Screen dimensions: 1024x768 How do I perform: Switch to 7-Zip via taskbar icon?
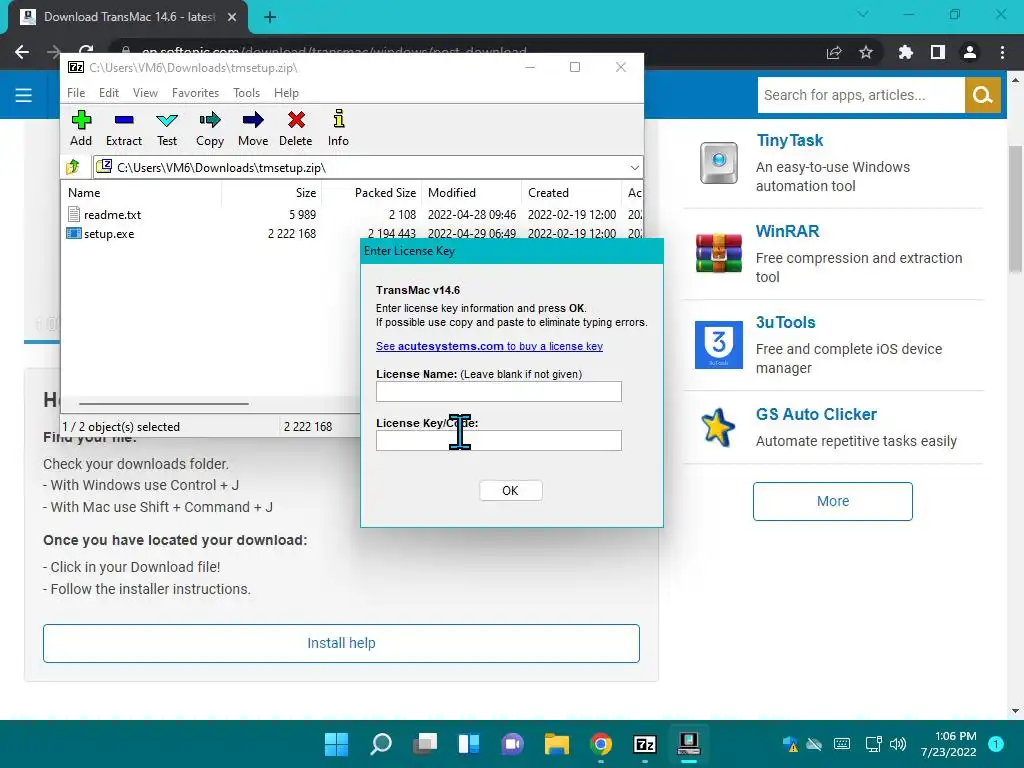(645, 743)
